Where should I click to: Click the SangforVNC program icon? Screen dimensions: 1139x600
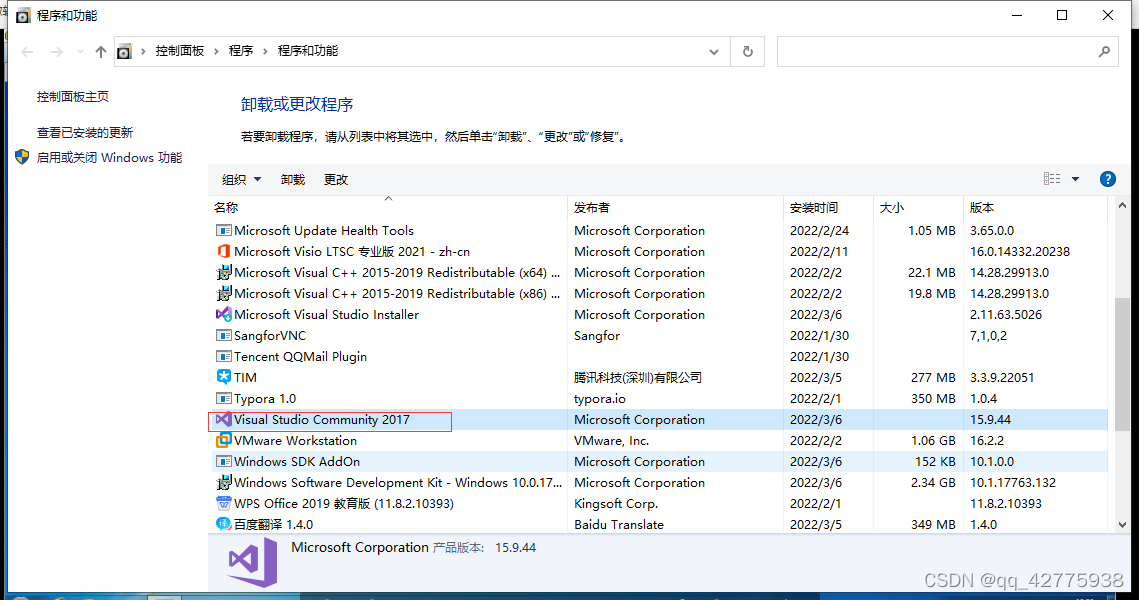(x=224, y=336)
